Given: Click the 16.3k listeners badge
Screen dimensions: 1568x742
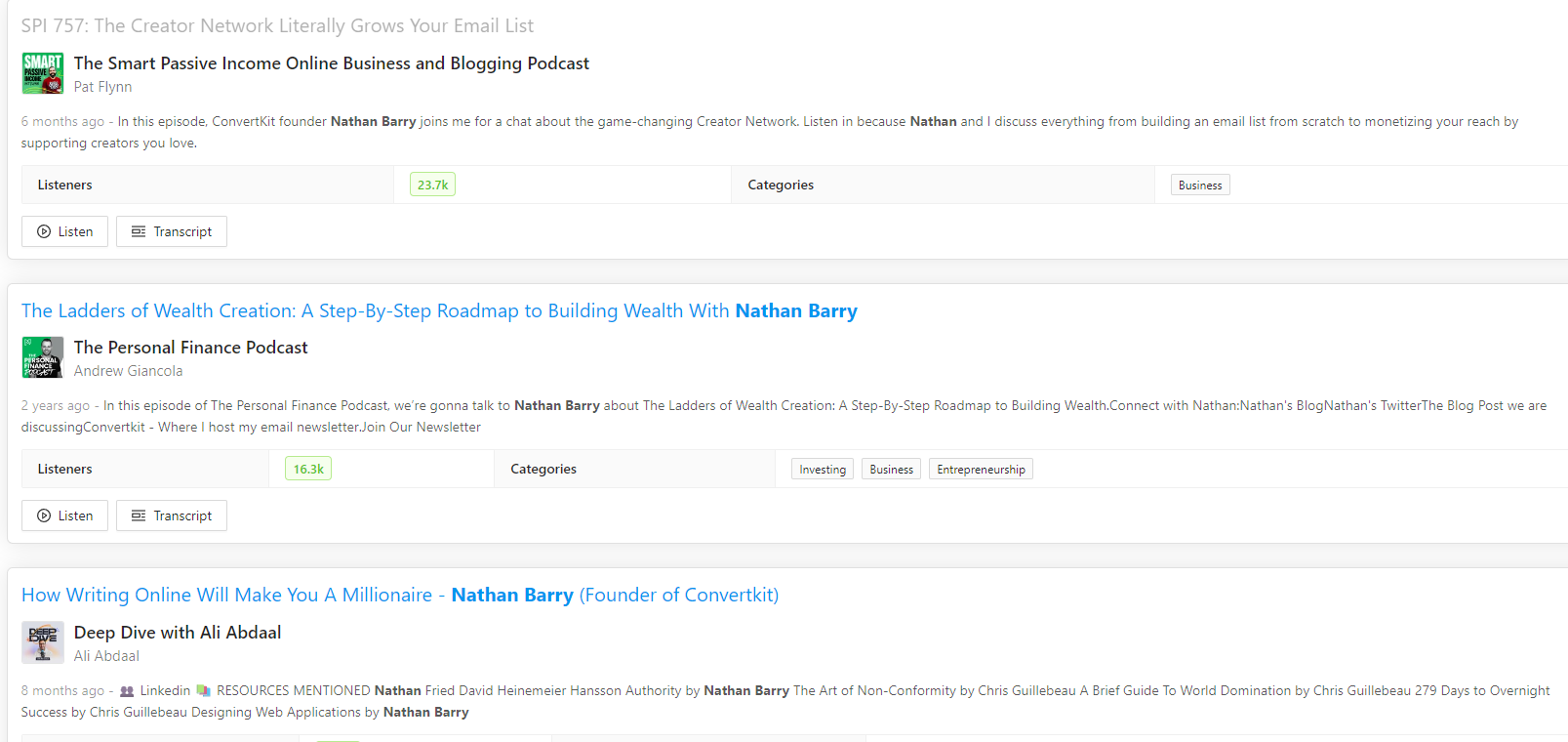Looking at the screenshot, I should point(308,469).
